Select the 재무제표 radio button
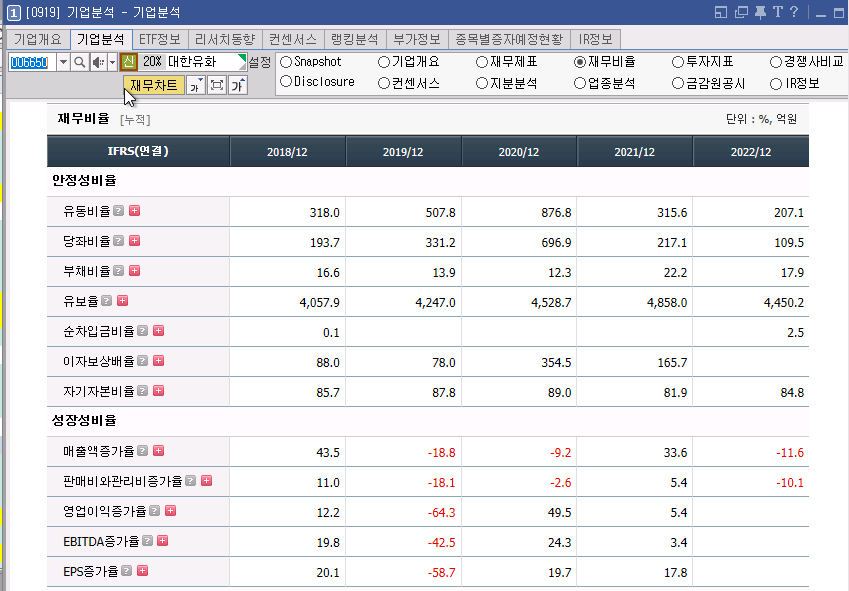The height and width of the screenshot is (591, 849). point(482,62)
